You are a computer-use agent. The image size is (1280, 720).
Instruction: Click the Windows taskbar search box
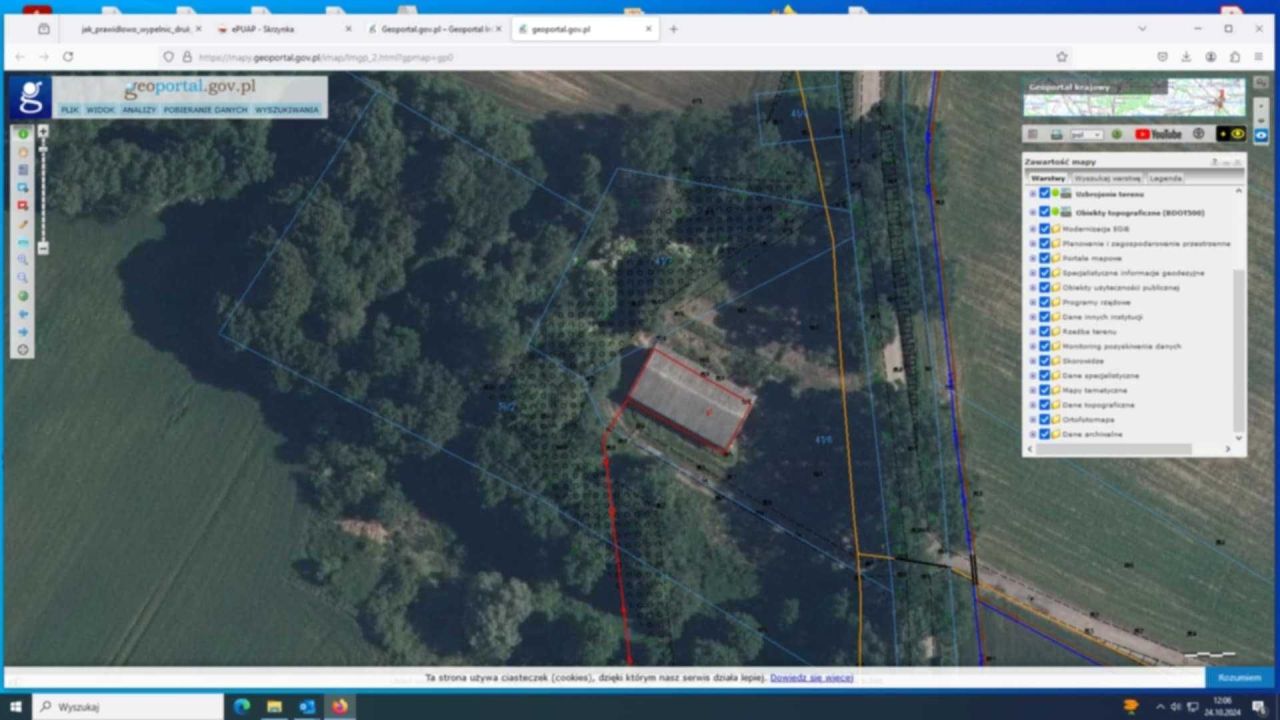click(x=129, y=707)
